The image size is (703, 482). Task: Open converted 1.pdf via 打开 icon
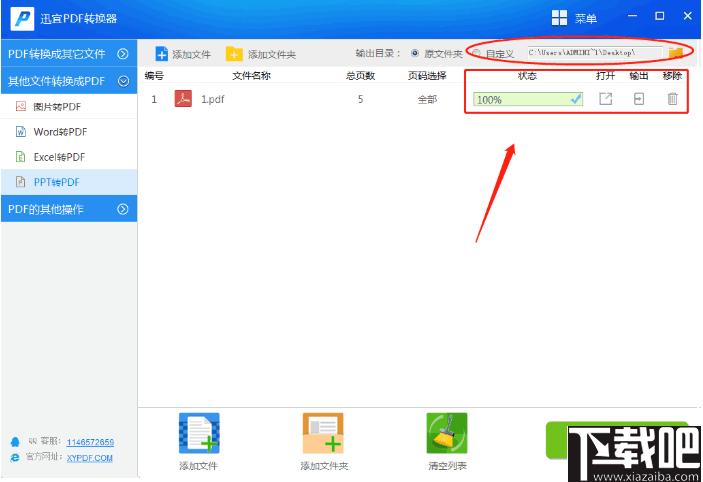click(605, 99)
